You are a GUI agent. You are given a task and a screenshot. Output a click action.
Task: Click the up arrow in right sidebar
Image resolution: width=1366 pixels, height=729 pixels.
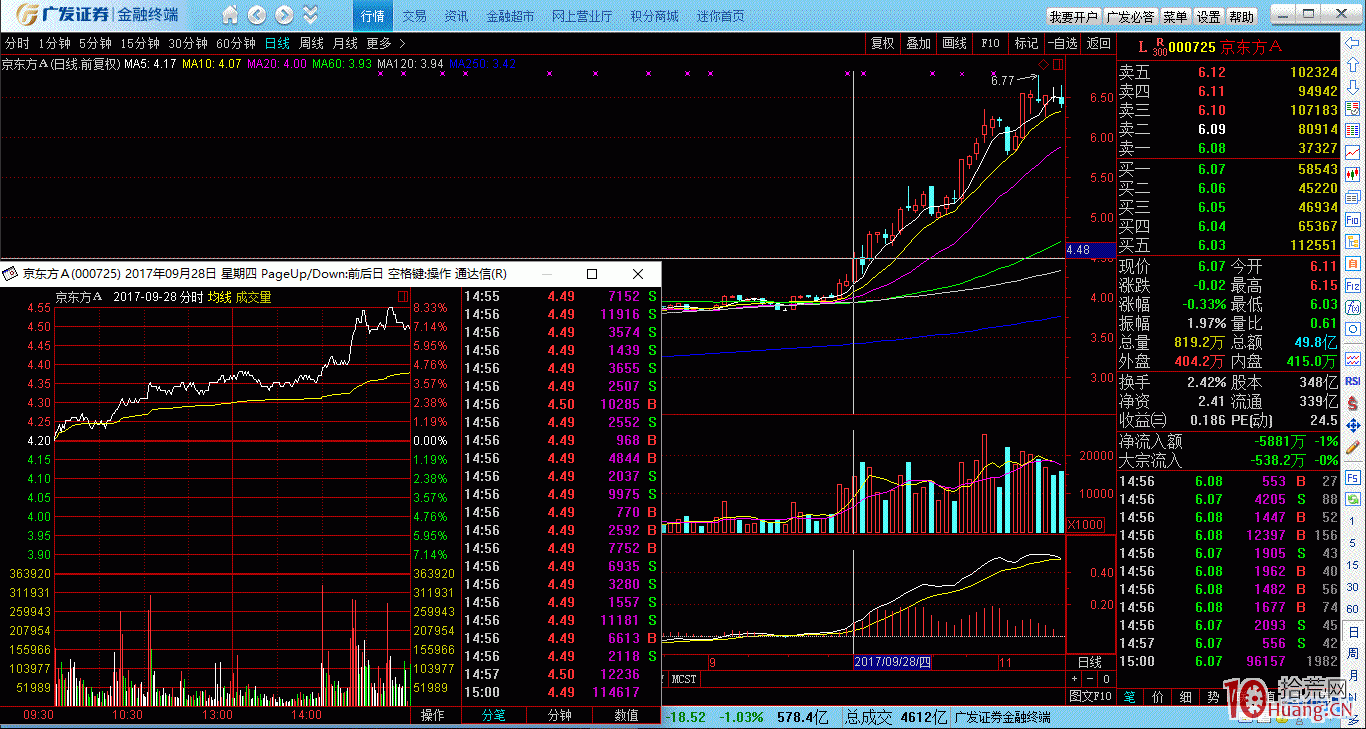(x=1353, y=64)
